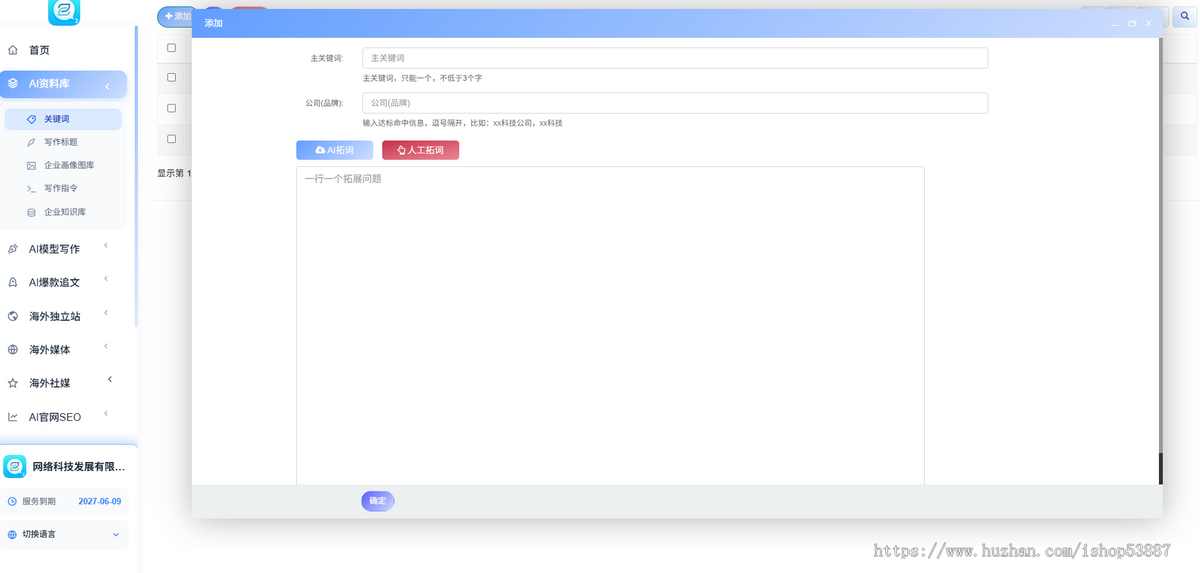Expand the AI官网SEO chevron
The height and width of the screenshot is (573, 1200).
coord(106,414)
